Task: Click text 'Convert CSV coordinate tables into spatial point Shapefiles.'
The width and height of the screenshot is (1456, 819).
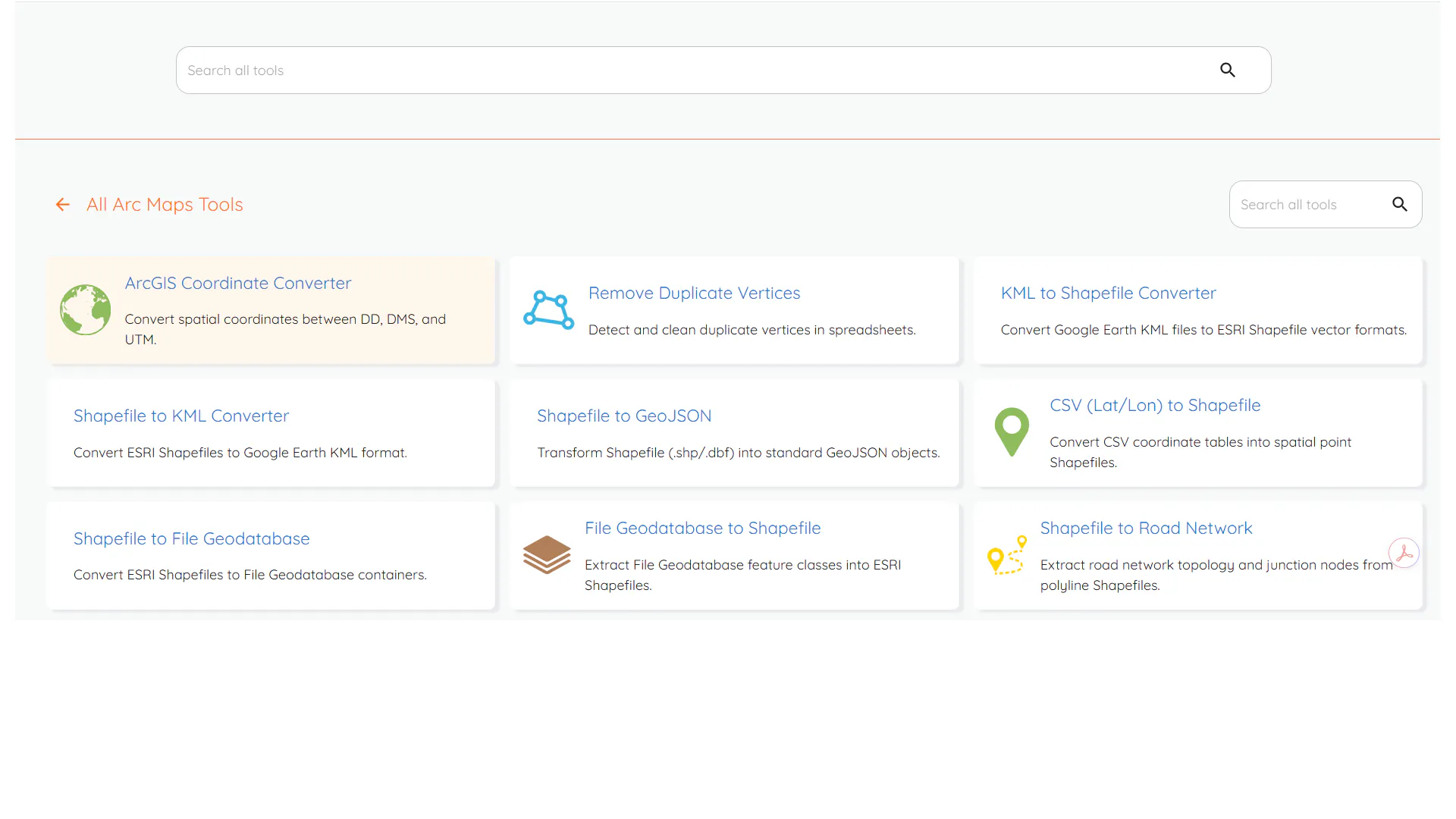Action: click(1200, 453)
